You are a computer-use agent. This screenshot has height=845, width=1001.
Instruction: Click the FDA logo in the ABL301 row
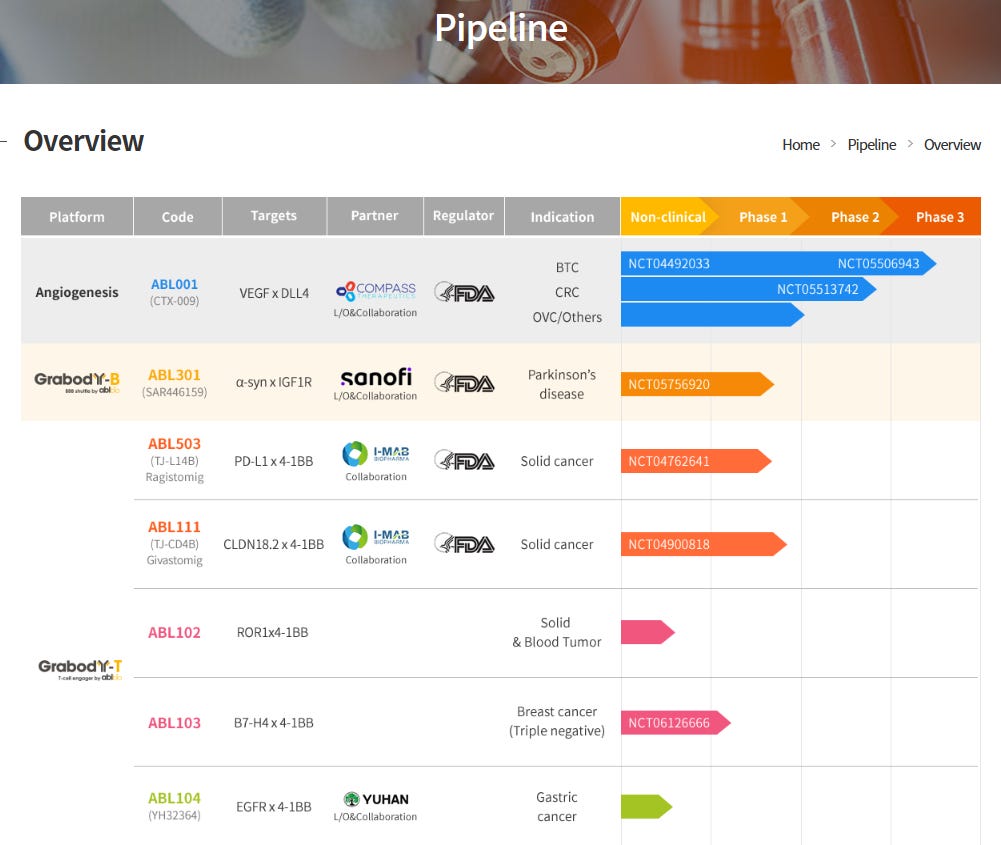coord(464,383)
